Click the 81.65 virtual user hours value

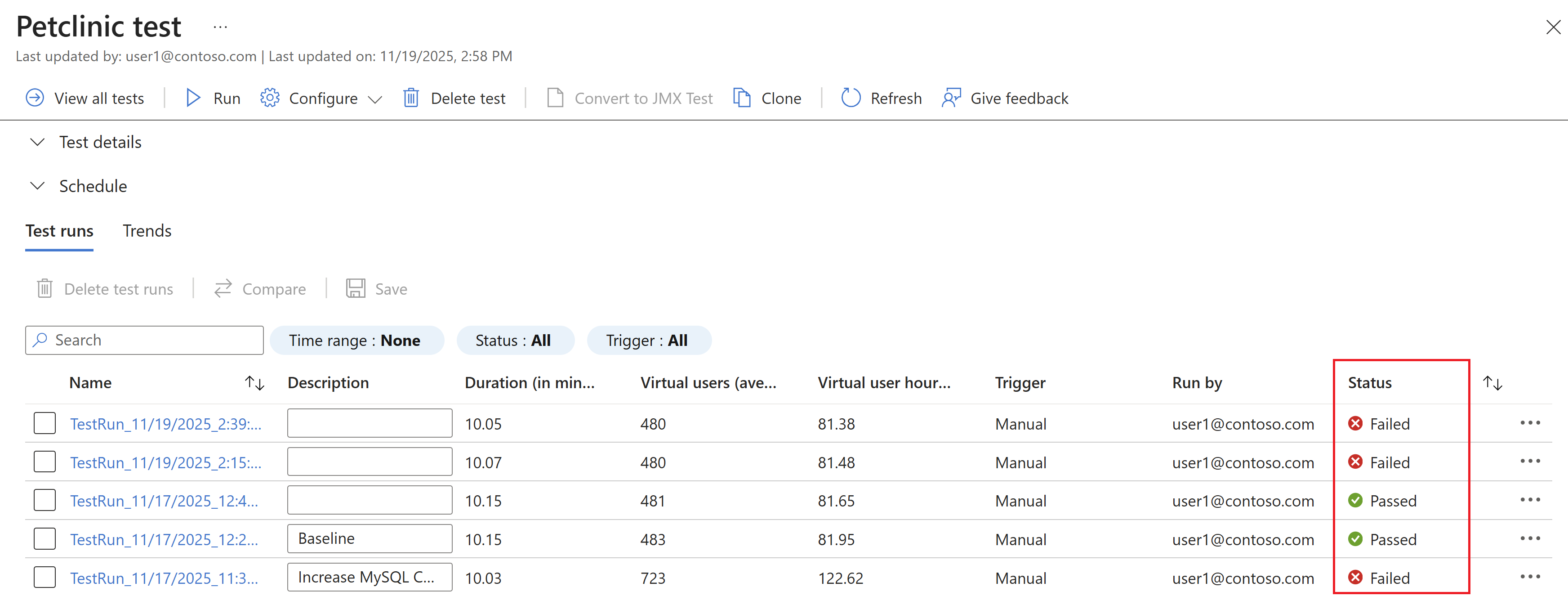tap(836, 501)
